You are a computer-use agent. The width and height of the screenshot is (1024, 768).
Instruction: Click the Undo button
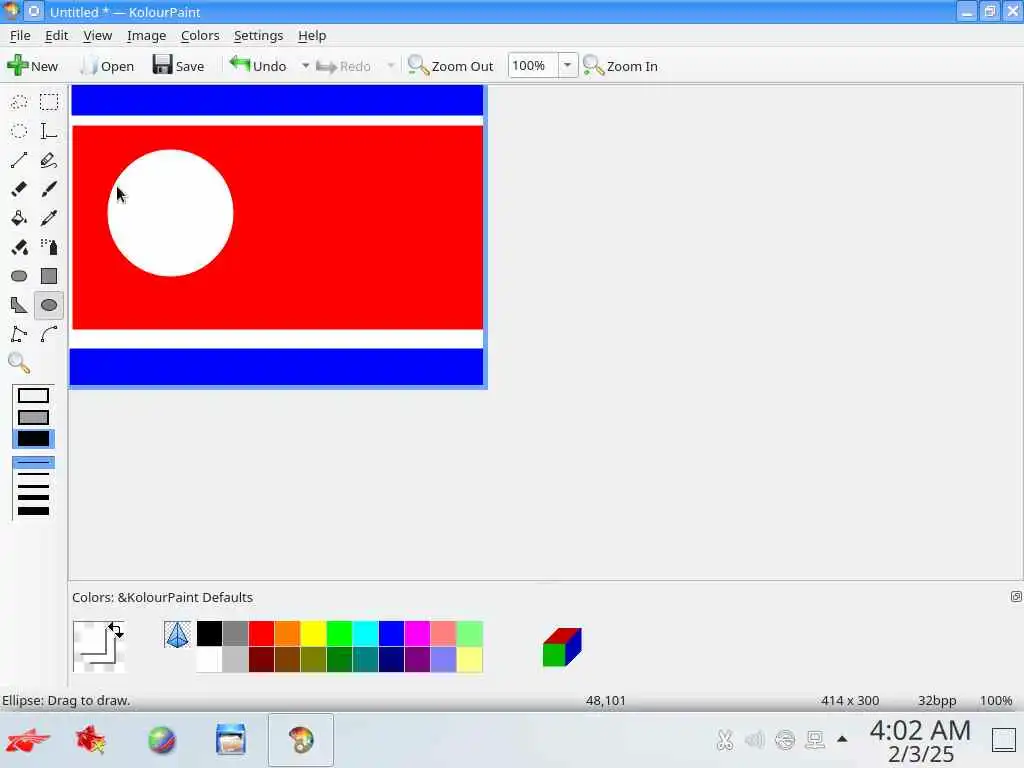pos(259,66)
